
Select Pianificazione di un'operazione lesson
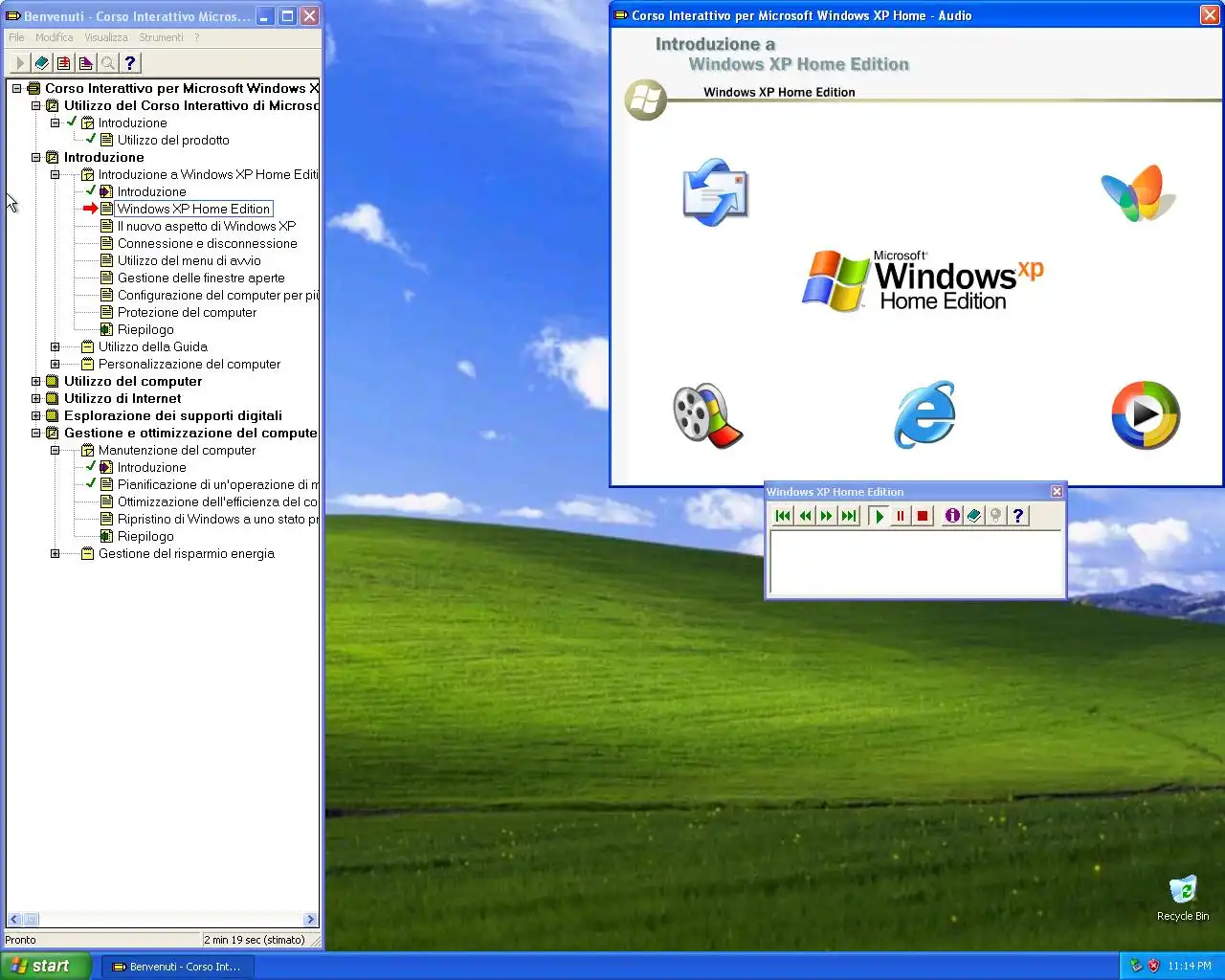coord(217,484)
